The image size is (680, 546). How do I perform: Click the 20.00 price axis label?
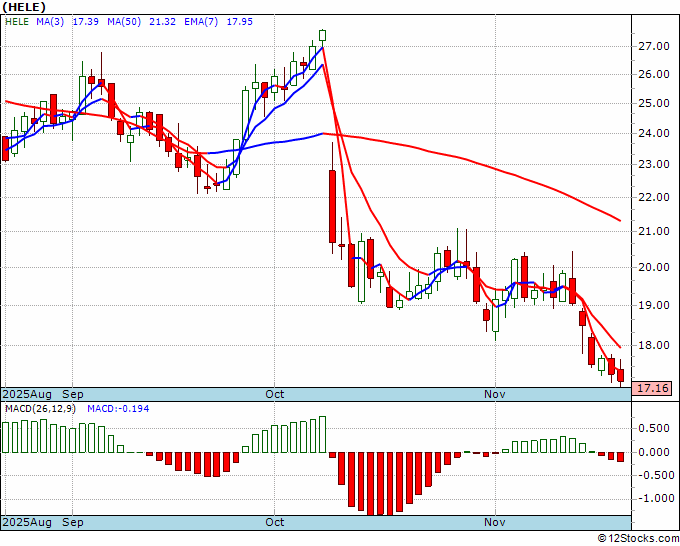tap(654, 267)
